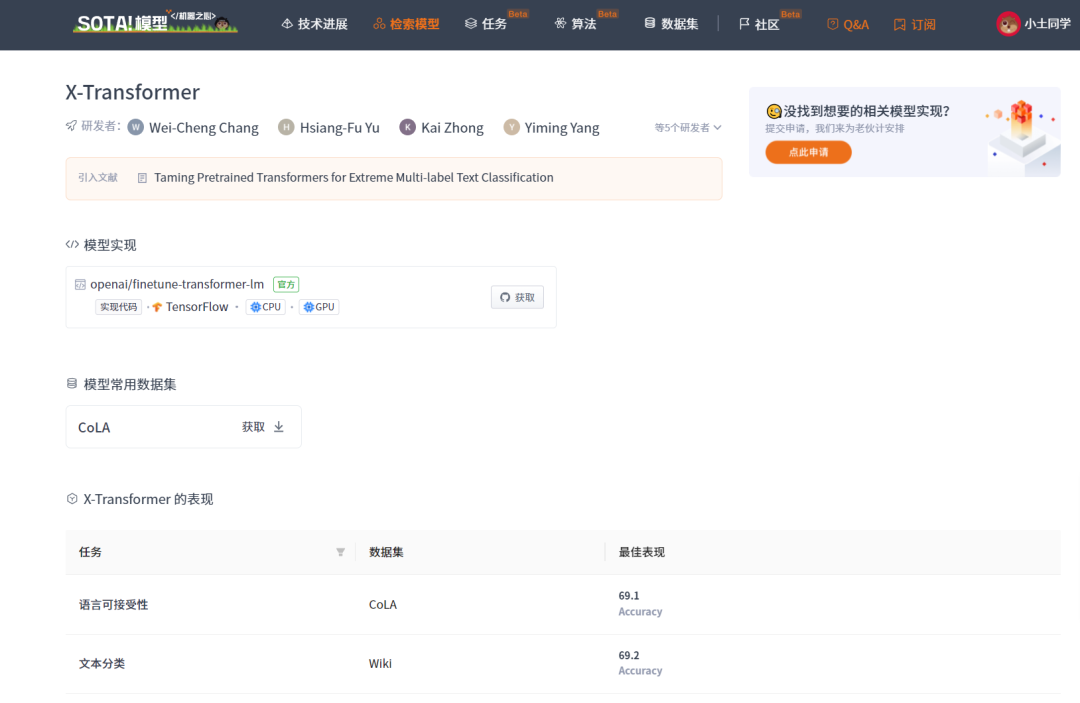Open the 小土同学 username

[x=1047, y=24]
